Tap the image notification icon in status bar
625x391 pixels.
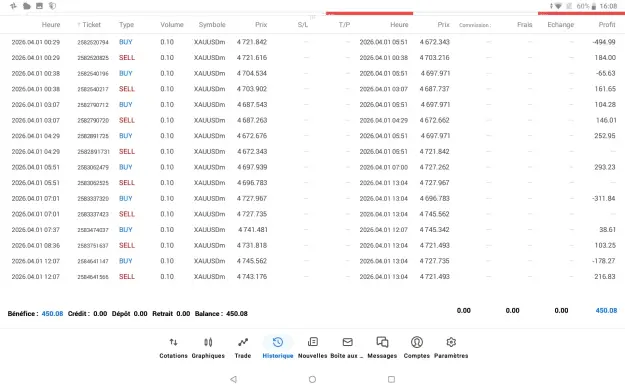point(39,6)
